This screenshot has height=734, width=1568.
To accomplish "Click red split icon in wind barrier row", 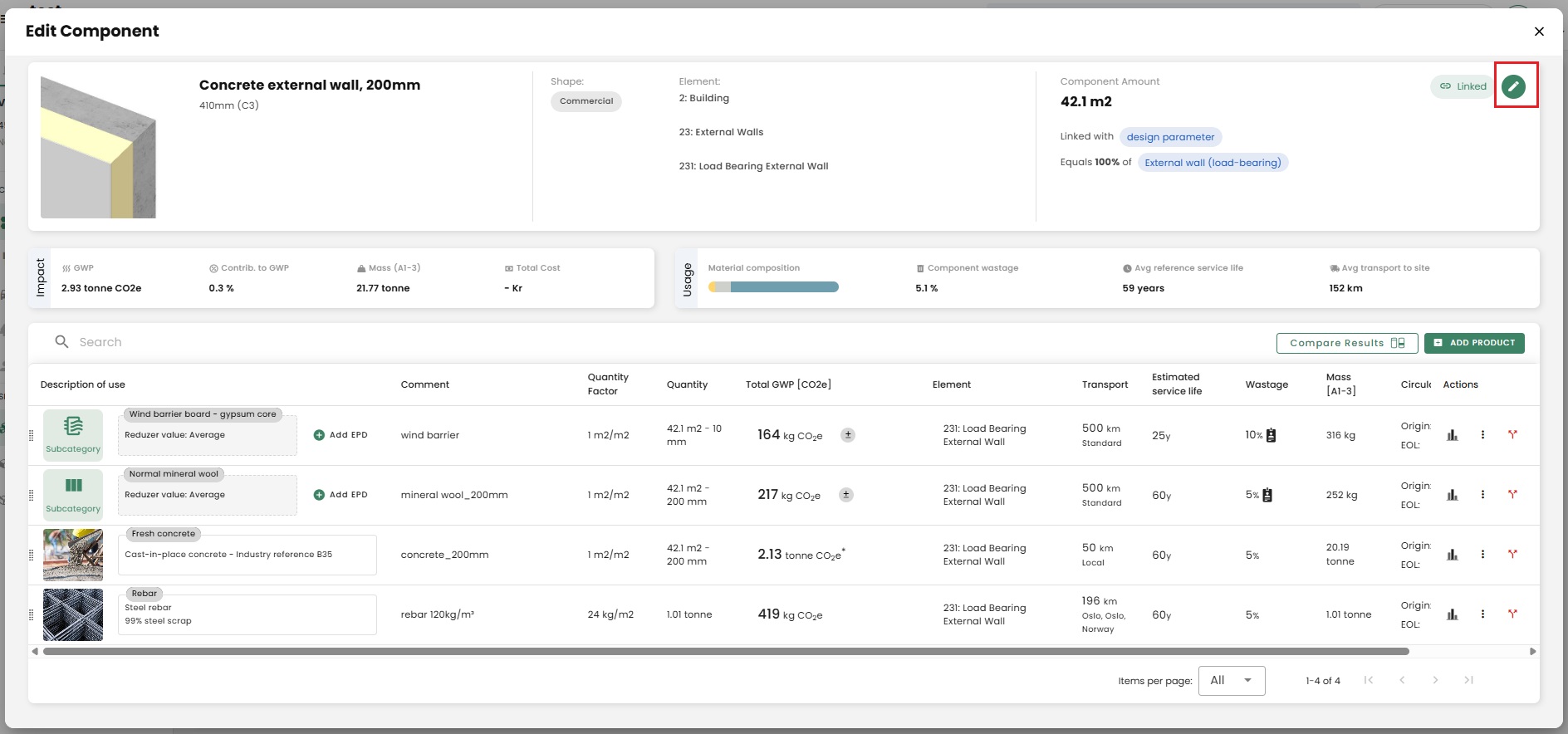I will click(1512, 435).
